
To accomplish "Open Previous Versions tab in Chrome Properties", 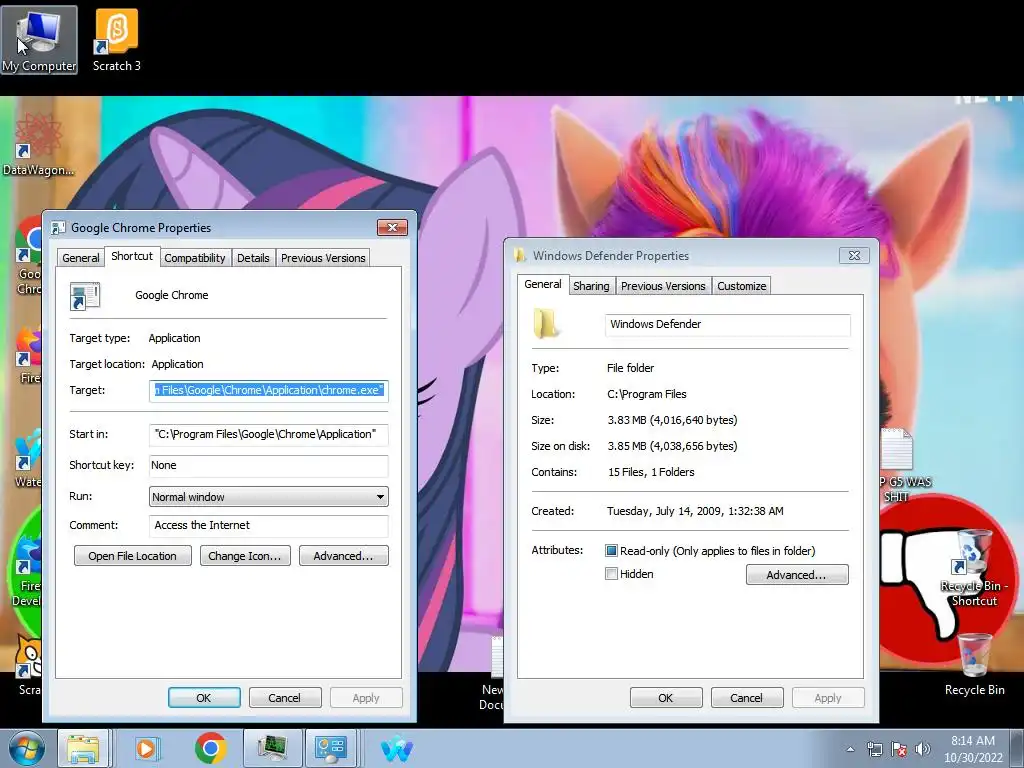I will (323, 258).
